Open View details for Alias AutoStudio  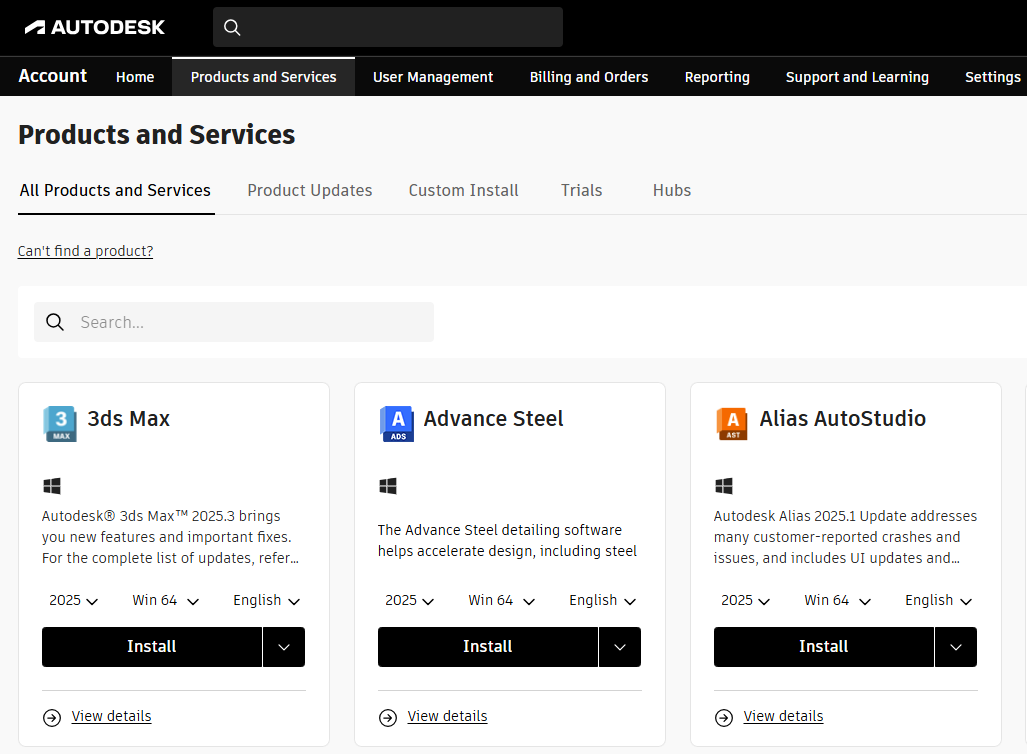(783, 716)
